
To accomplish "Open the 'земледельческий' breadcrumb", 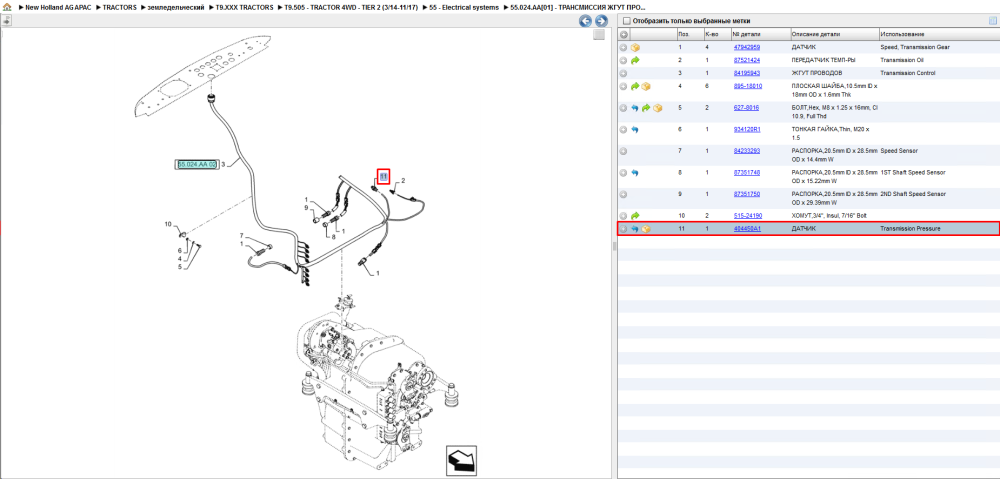I will 174,7.
